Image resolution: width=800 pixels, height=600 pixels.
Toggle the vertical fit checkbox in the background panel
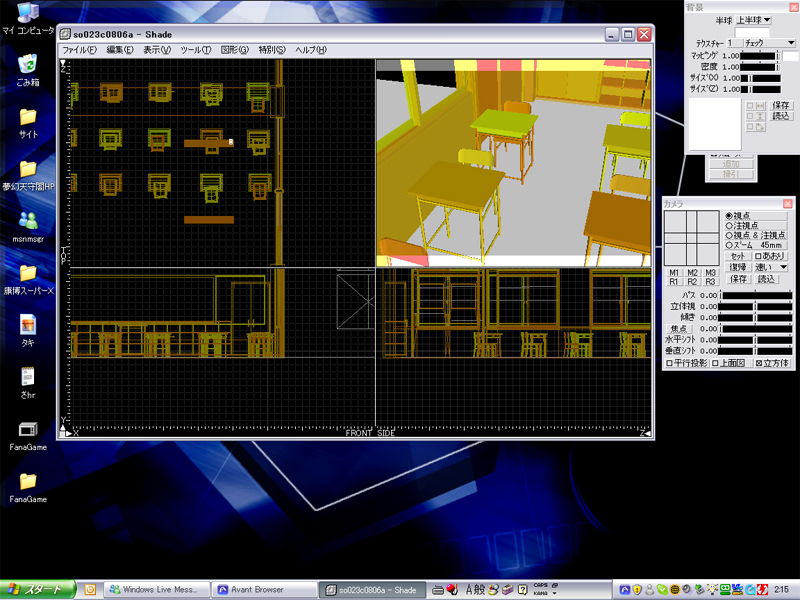click(x=756, y=116)
